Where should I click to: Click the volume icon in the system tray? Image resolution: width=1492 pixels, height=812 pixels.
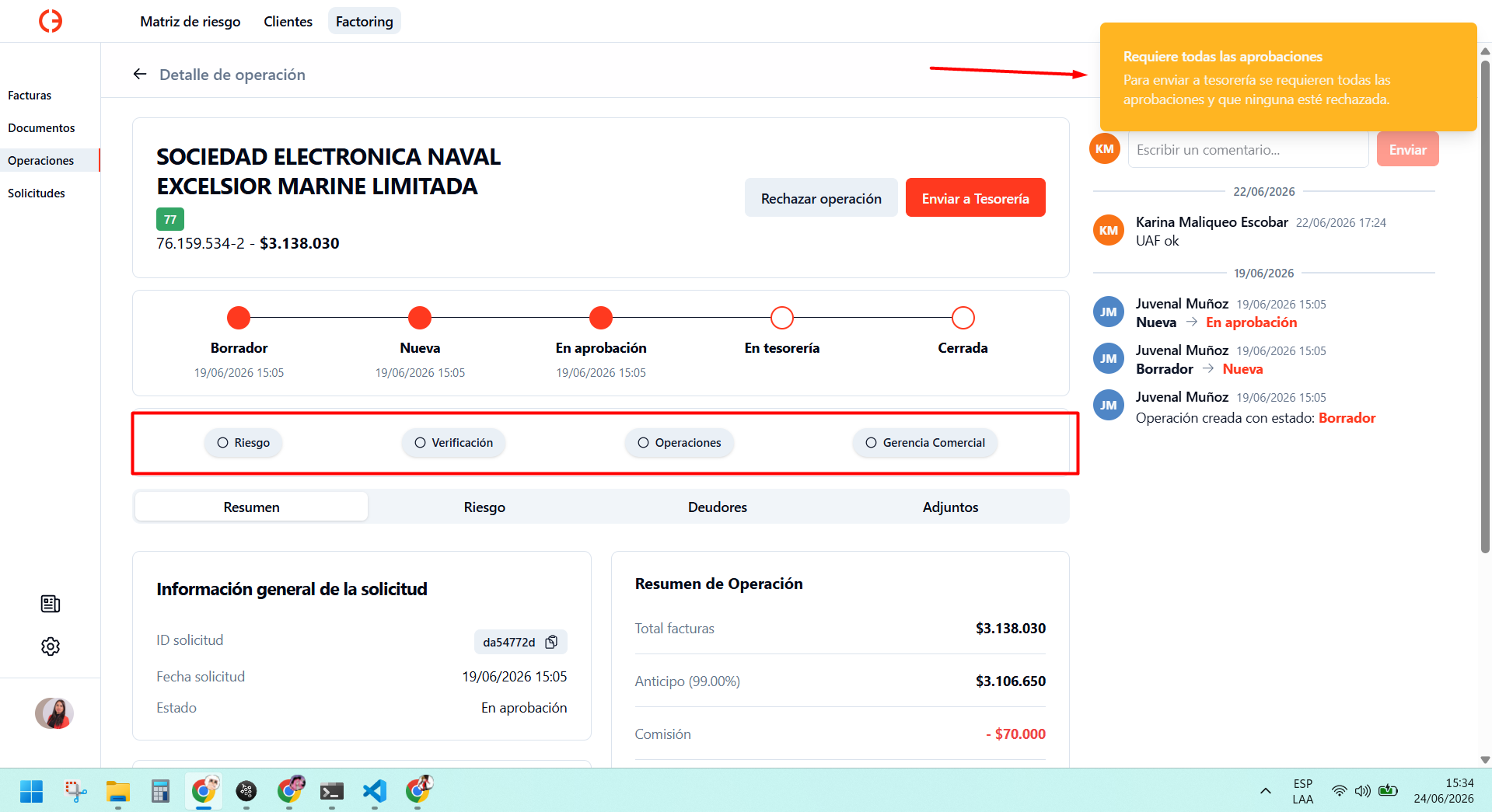click(1362, 791)
